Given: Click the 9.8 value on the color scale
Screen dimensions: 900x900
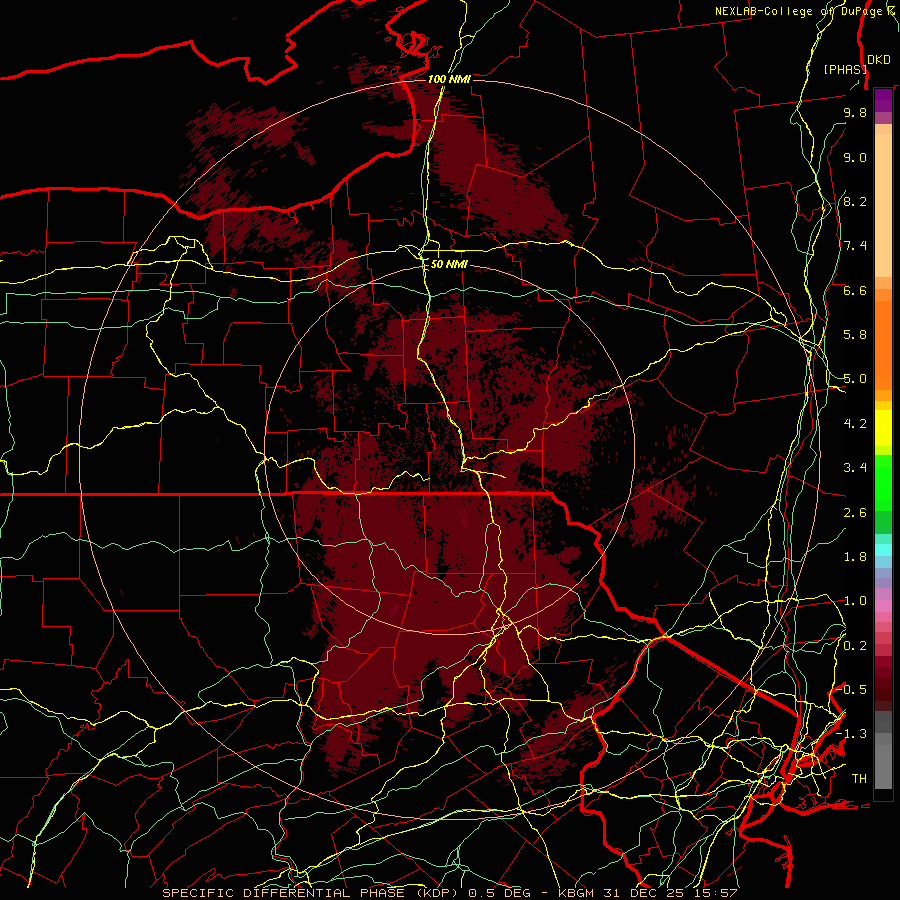Looking at the screenshot, I should (x=855, y=112).
